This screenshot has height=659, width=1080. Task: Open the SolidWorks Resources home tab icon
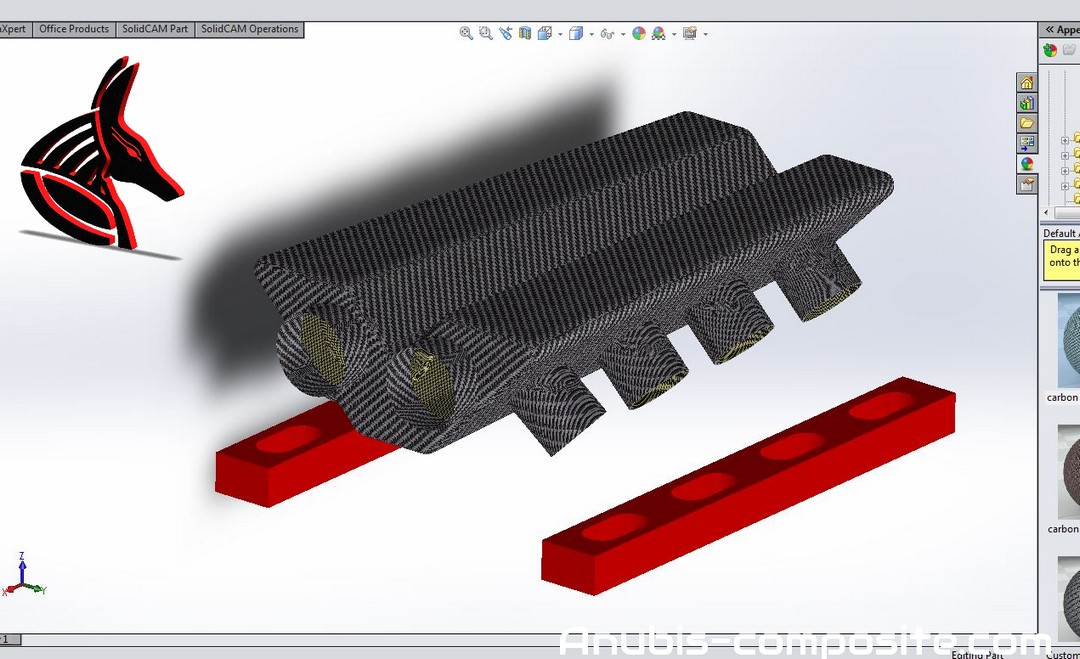(x=1026, y=83)
